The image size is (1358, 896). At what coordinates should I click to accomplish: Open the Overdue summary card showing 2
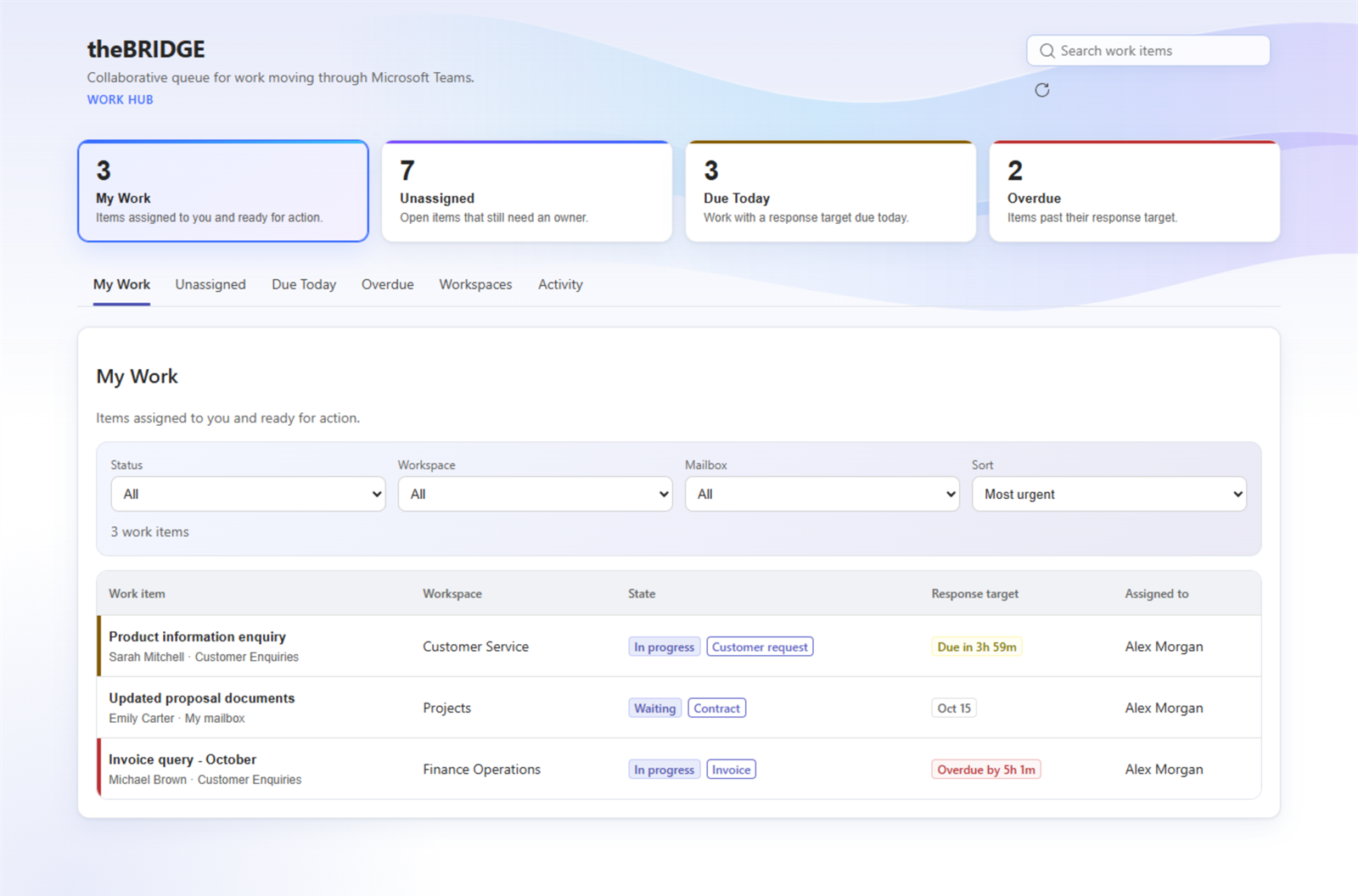click(x=1135, y=191)
